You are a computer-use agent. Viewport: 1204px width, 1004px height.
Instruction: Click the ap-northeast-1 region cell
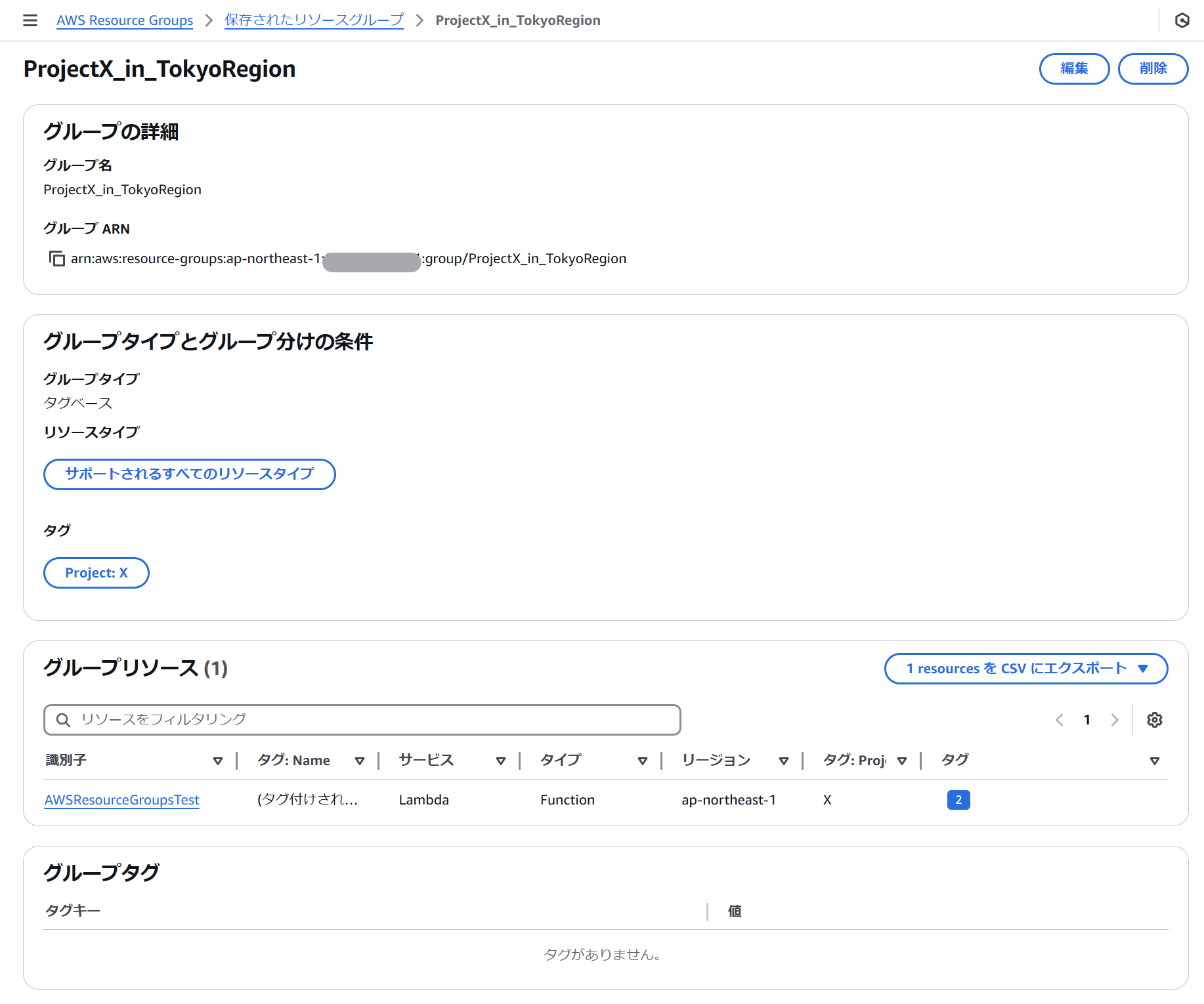point(729,800)
